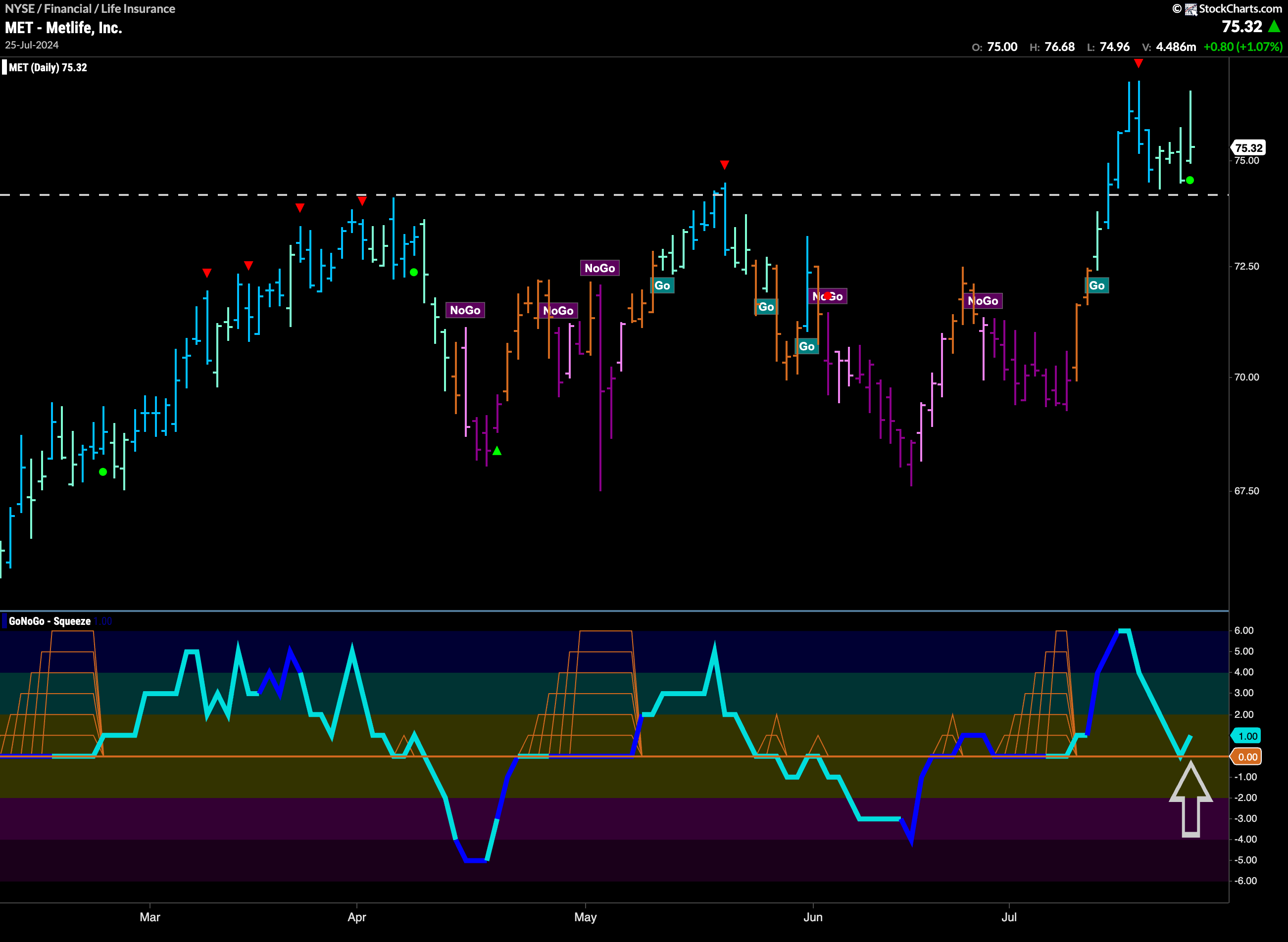Screen dimensions: 1288x942
Task: Click the 67.50 price axis label
Action: pyautogui.click(x=1246, y=491)
